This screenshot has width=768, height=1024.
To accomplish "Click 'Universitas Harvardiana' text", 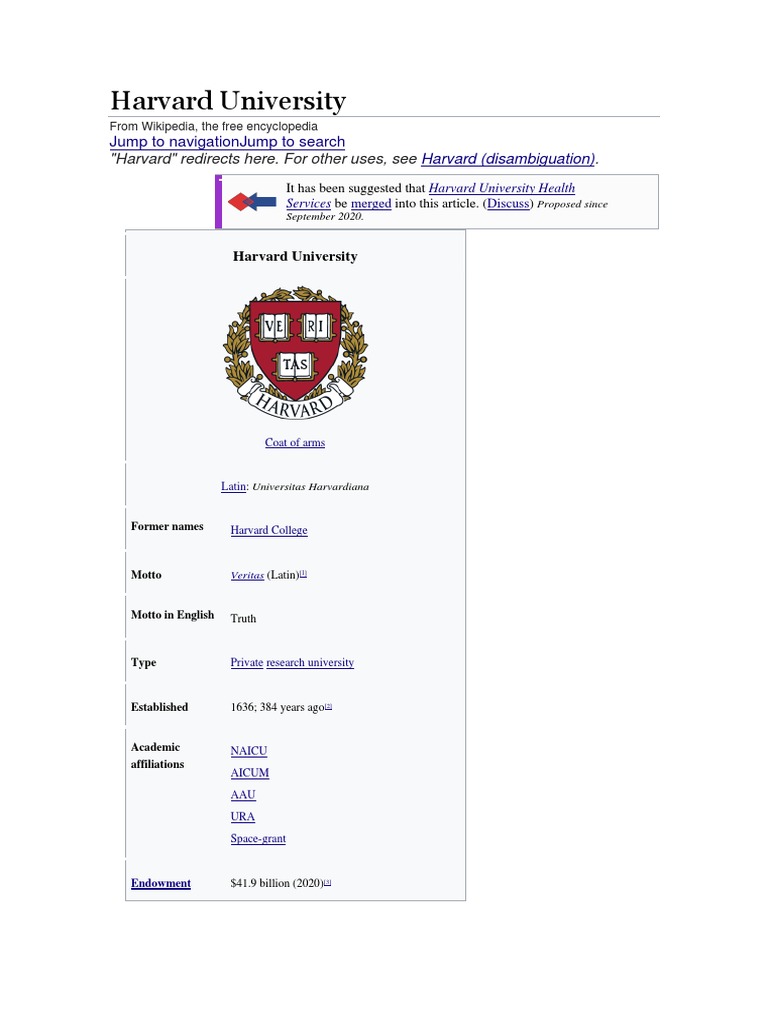I will click(x=311, y=487).
